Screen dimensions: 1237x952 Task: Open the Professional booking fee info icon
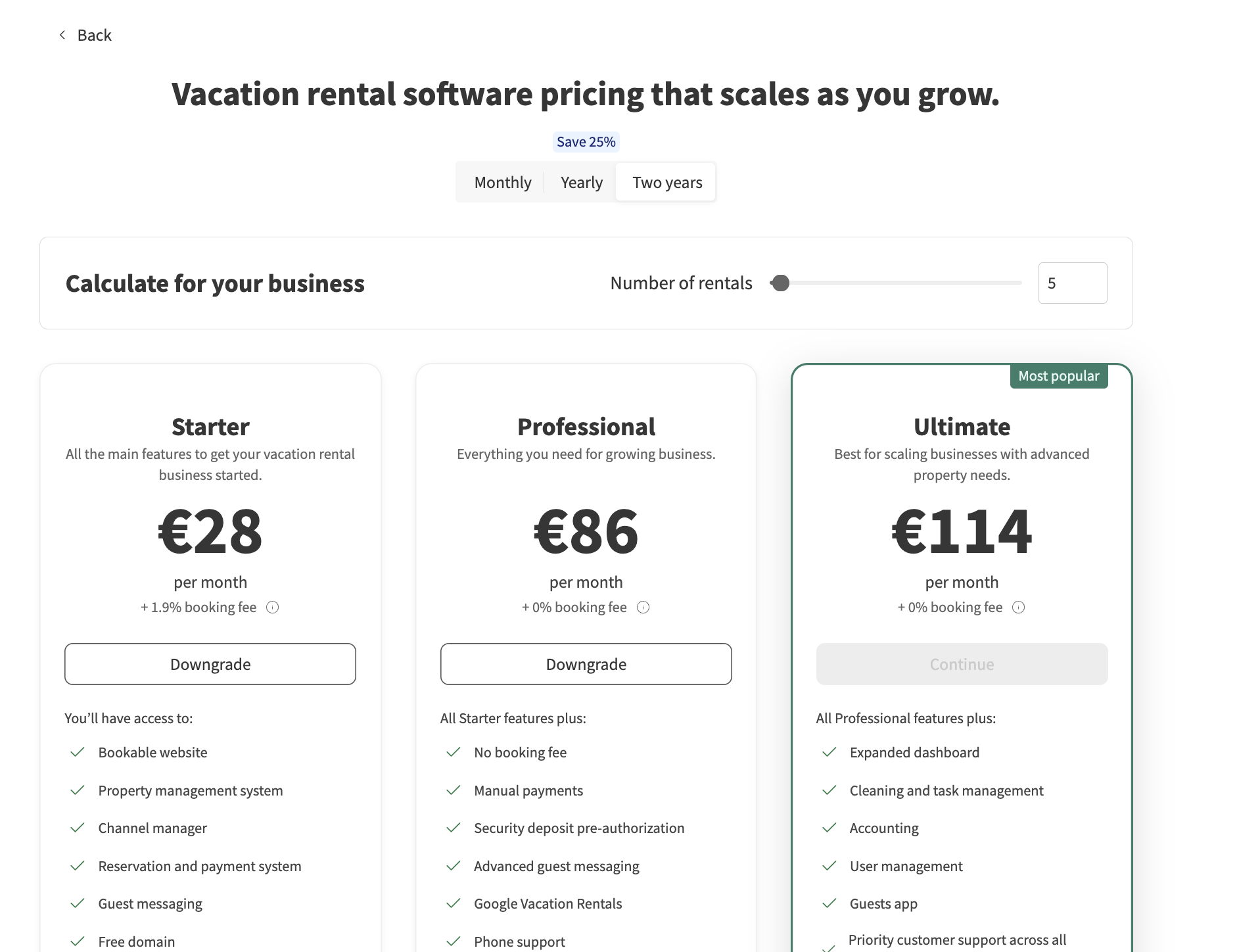point(643,607)
